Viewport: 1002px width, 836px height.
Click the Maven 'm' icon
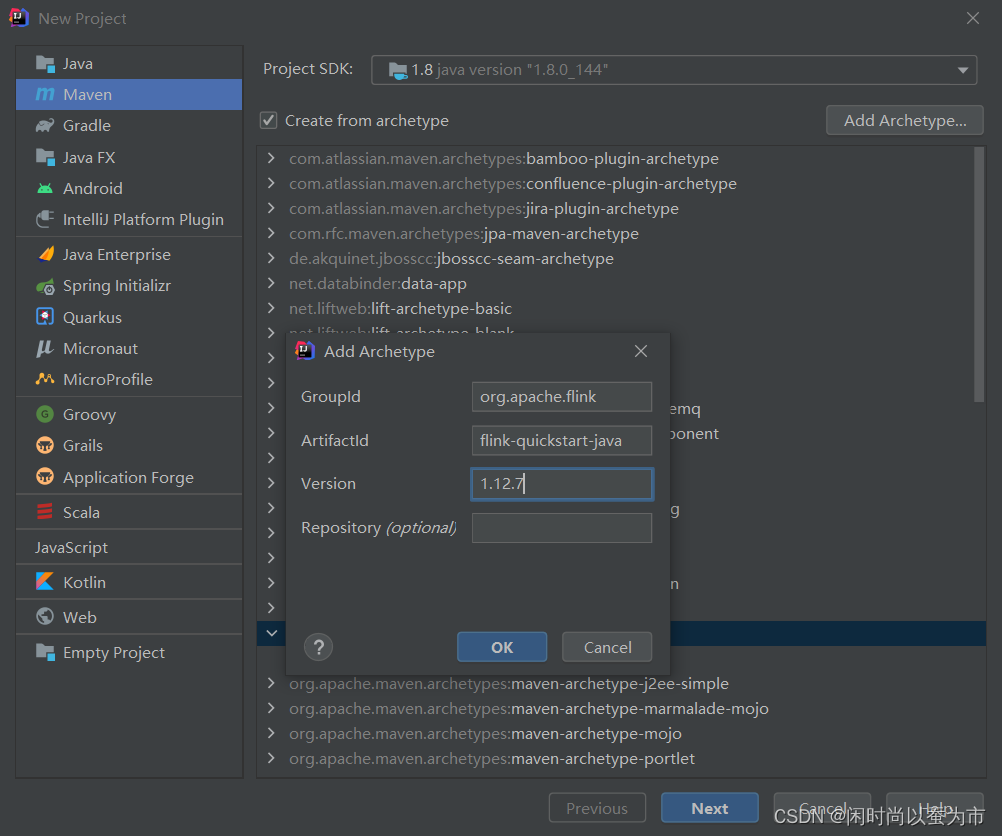pos(45,95)
